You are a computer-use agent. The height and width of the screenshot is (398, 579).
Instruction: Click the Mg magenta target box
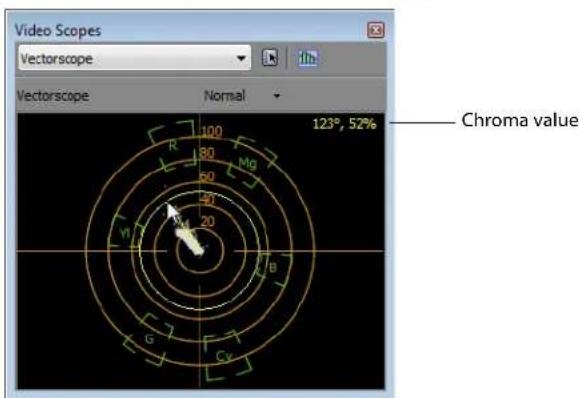[x=251, y=162]
